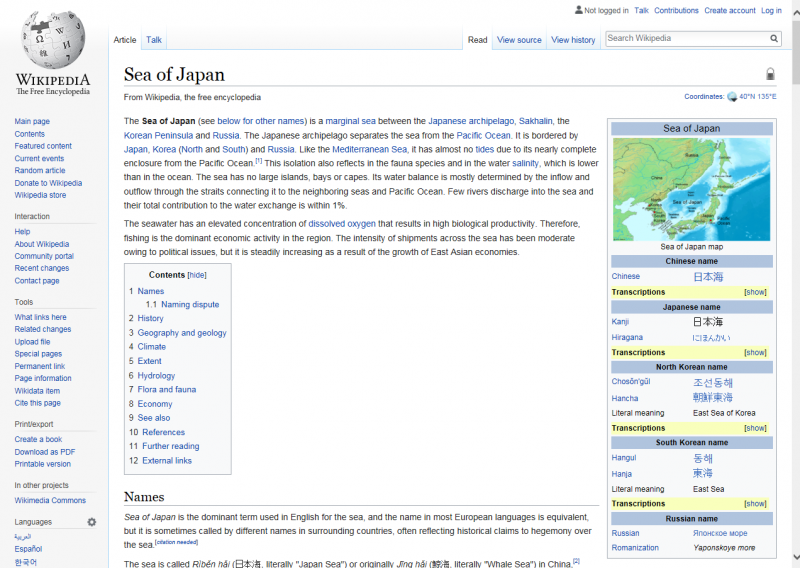Jump to Geography and geology section
800x568 pixels.
pos(182,333)
